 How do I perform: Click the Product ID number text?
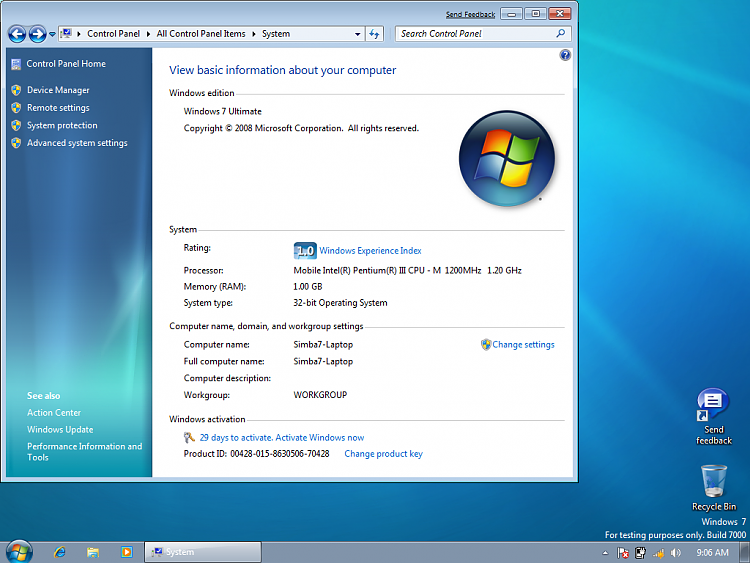tap(280, 454)
